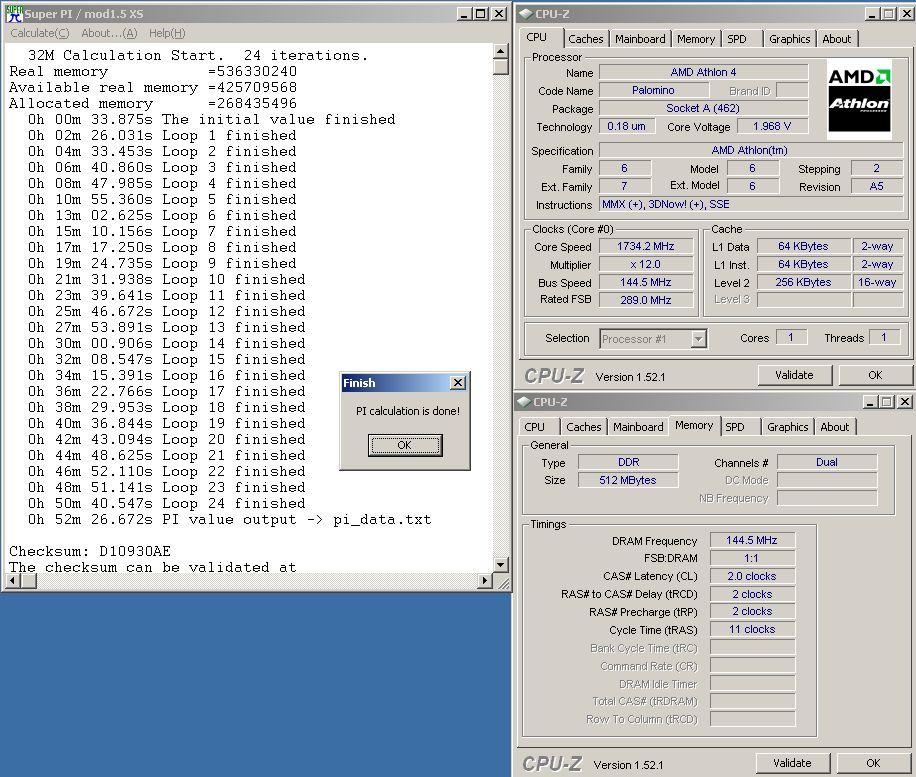Open the About menu in Super PI
Viewport: 916px width, 777px height.
(109, 33)
